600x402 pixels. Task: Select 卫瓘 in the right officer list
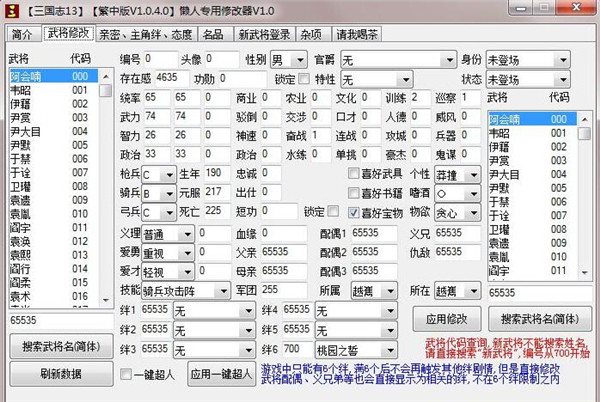click(533, 229)
